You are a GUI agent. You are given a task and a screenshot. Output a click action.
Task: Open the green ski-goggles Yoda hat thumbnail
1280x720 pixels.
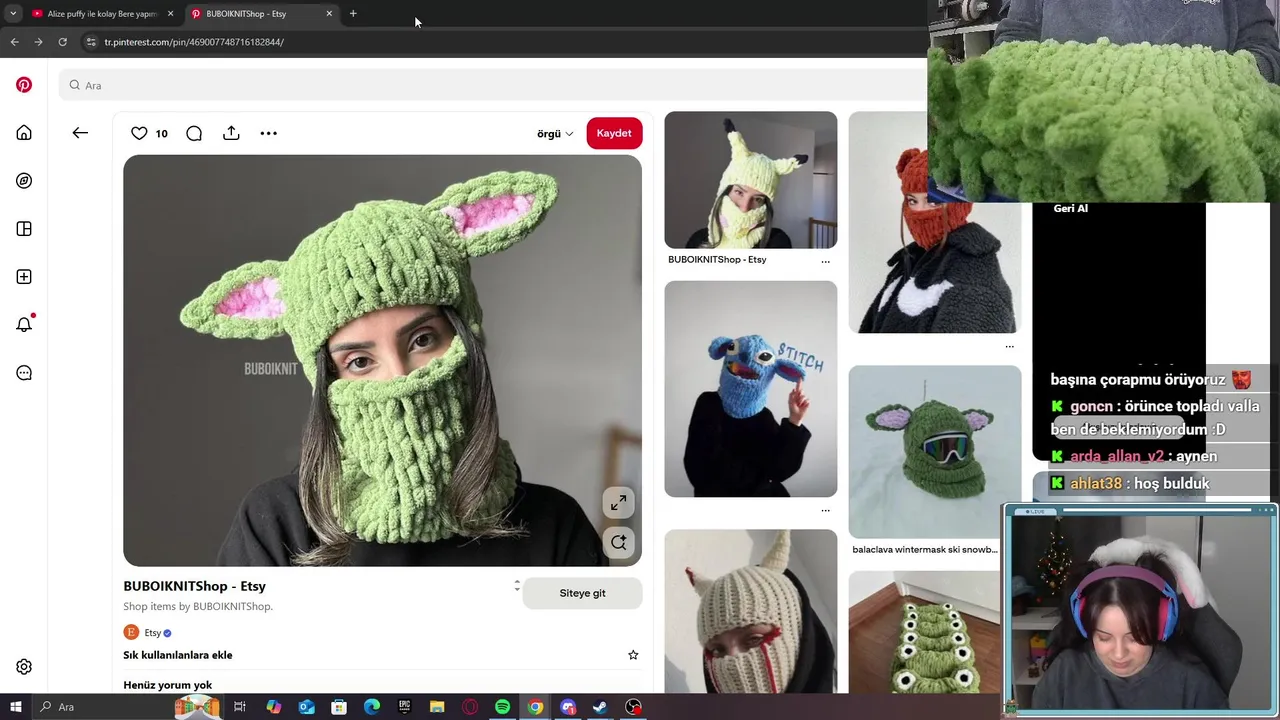[935, 452]
